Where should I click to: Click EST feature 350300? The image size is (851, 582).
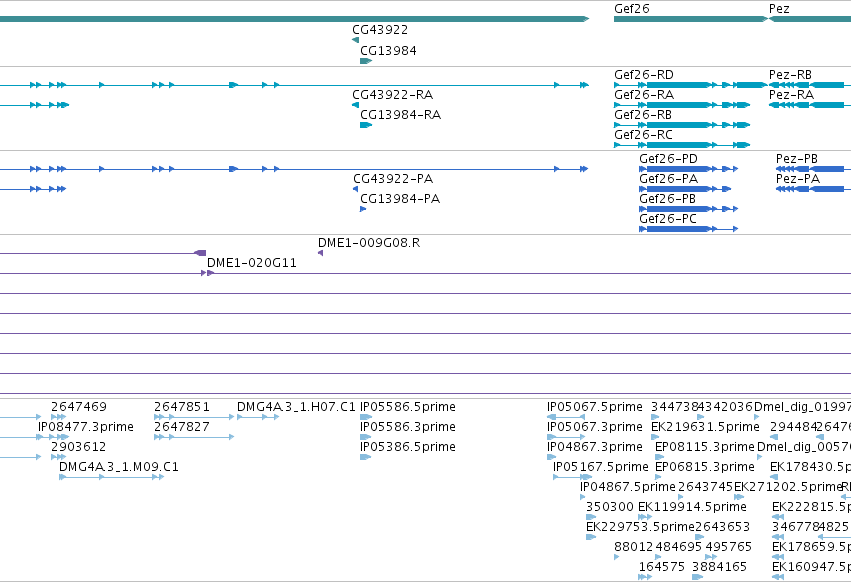pyautogui.click(x=591, y=517)
